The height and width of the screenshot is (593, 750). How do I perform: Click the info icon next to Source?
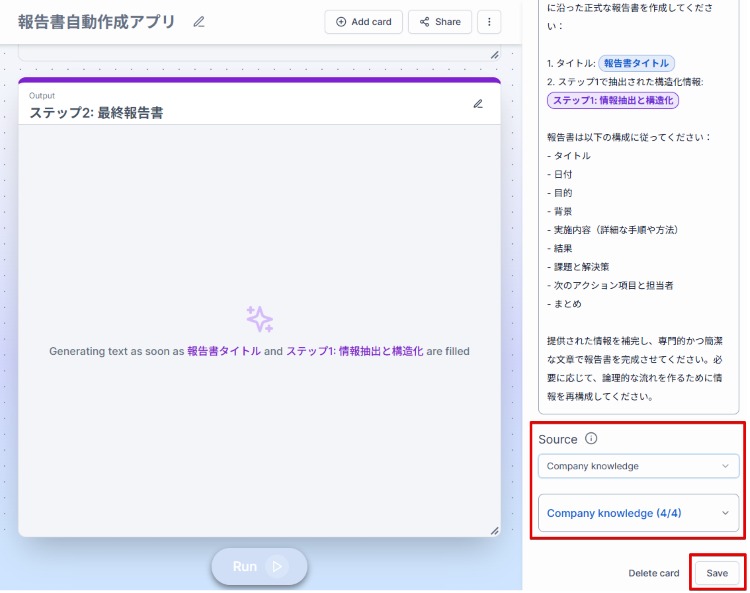591,439
